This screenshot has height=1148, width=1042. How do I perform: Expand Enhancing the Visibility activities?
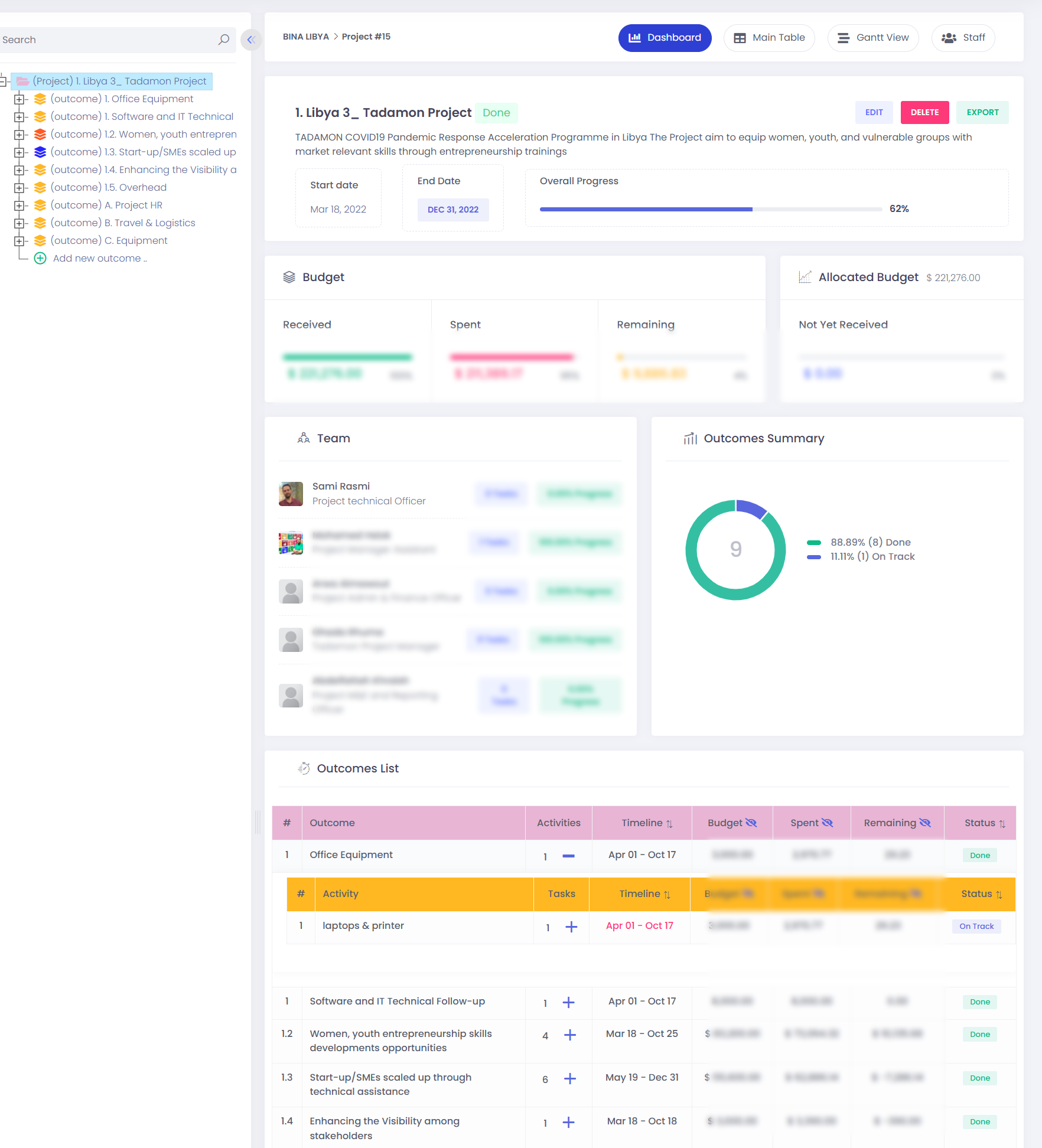[568, 1122]
